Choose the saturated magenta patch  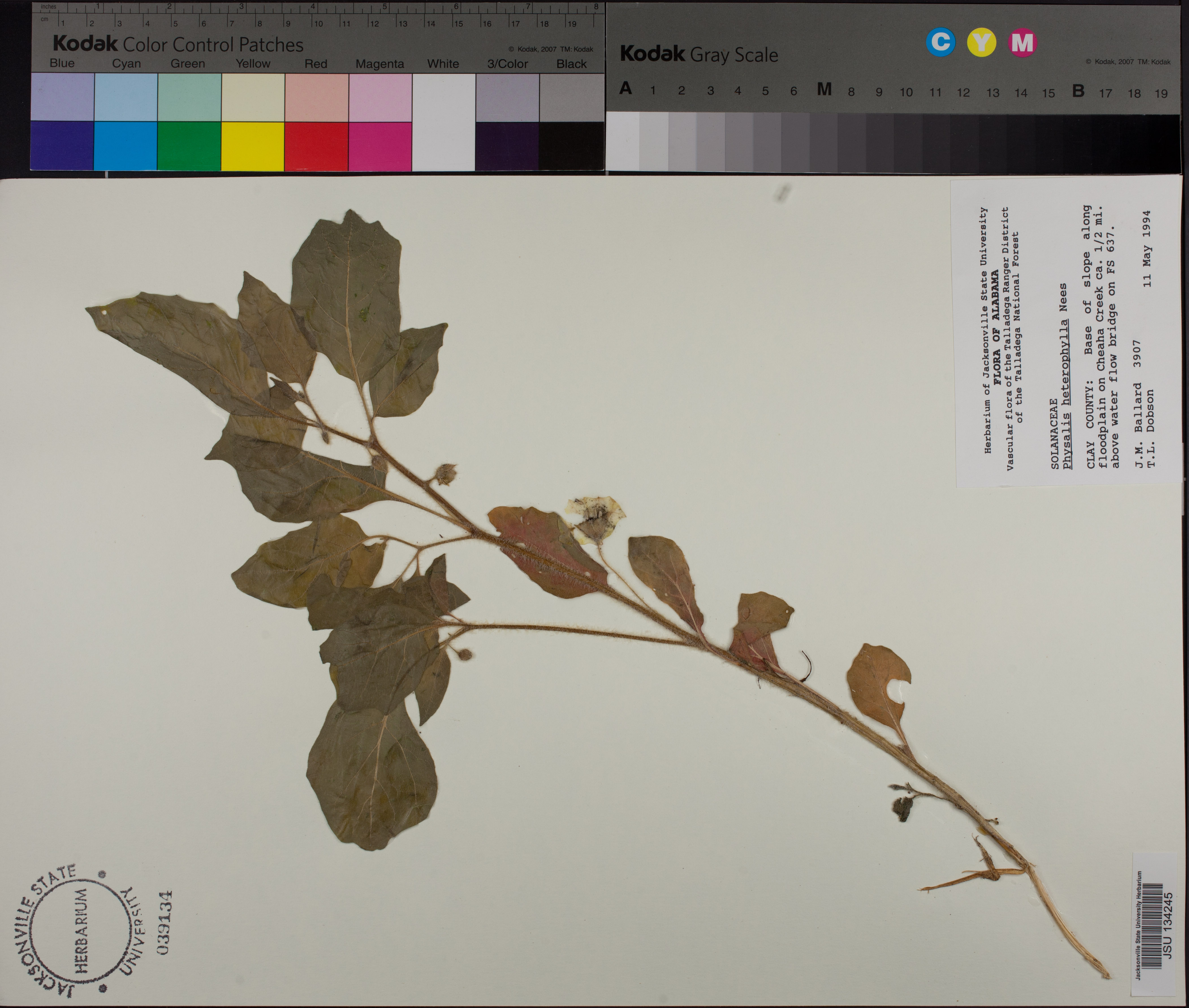[380, 146]
